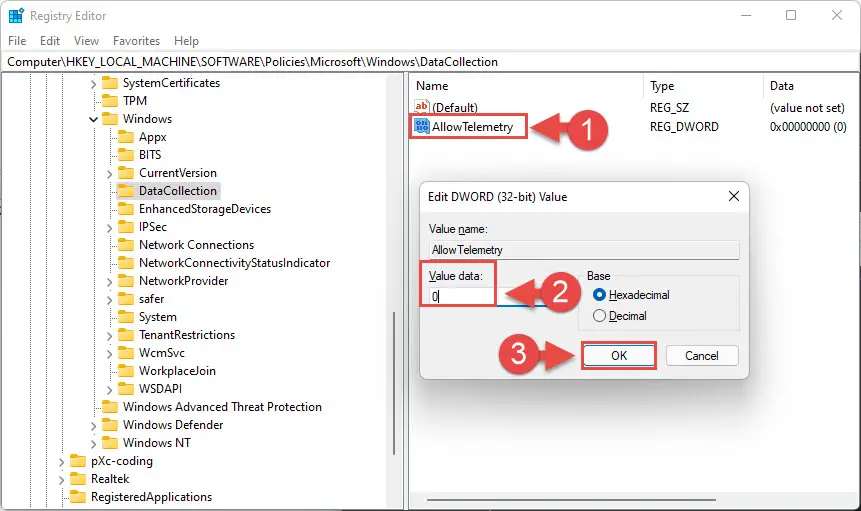Expand the pXc-coding key
The height and width of the screenshot is (511, 861).
(x=62, y=462)
